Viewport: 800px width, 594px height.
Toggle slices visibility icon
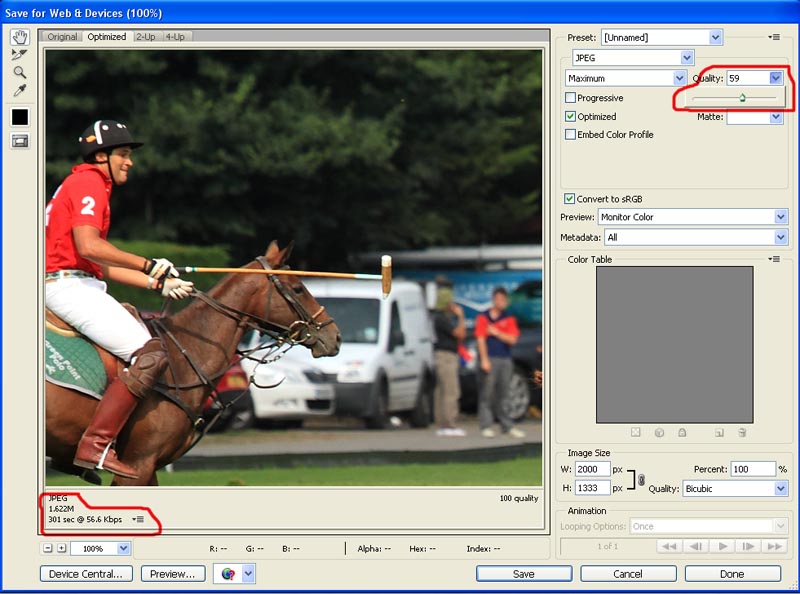[20, 141]
